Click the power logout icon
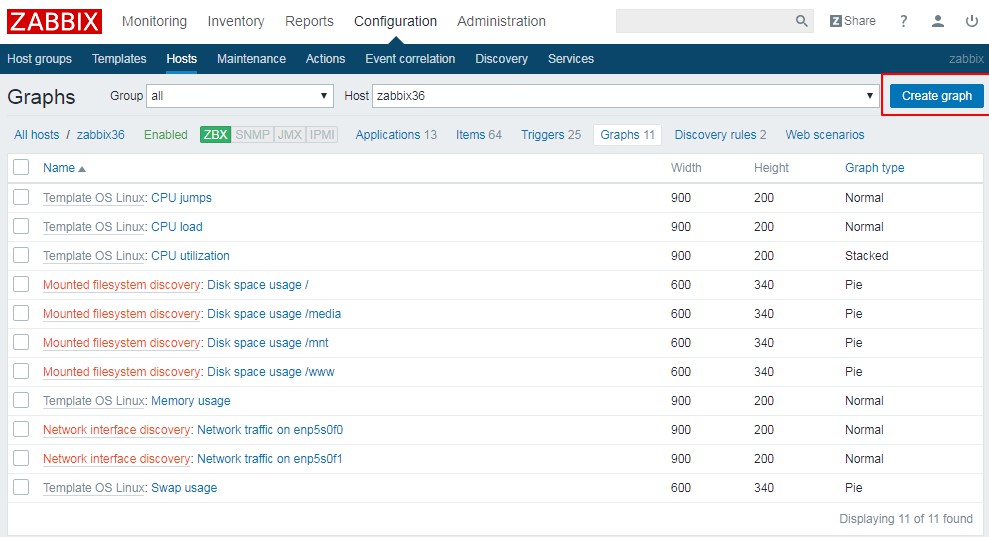The image size is (989, 537). [971, 21]
